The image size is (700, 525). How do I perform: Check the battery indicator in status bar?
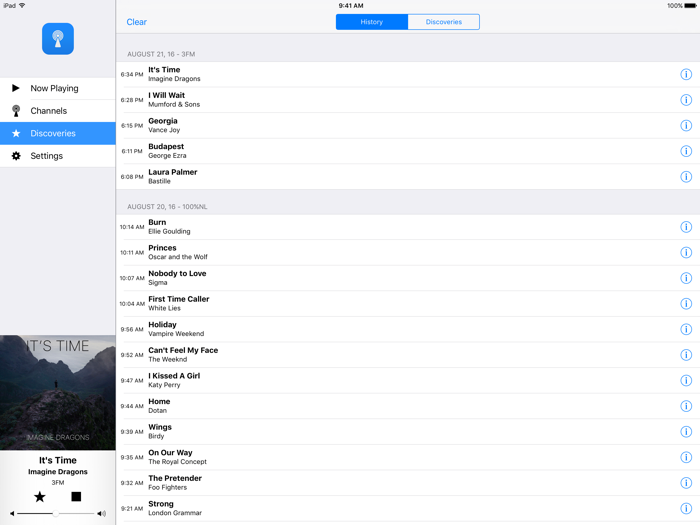coord(690,6)
